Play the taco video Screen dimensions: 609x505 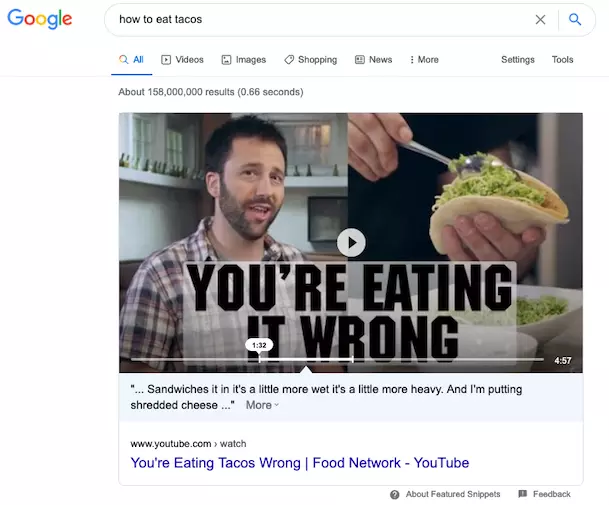tap(351, 242)
